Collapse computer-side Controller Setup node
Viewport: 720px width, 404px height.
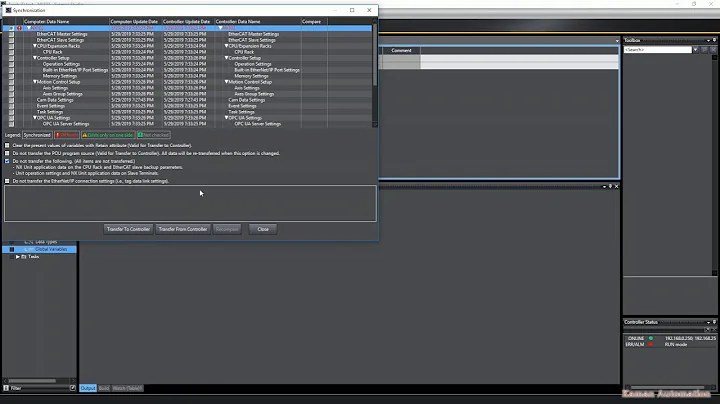click(34, 58)
